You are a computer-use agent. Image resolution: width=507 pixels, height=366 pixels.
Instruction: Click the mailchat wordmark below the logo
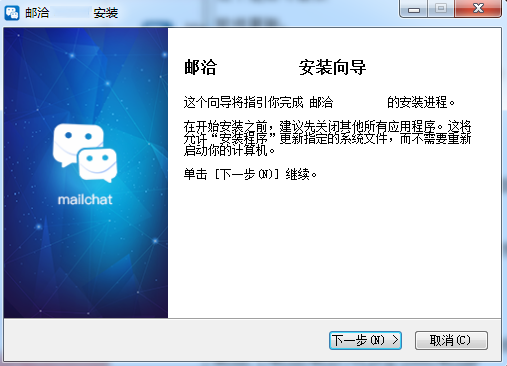pos(85,199)
